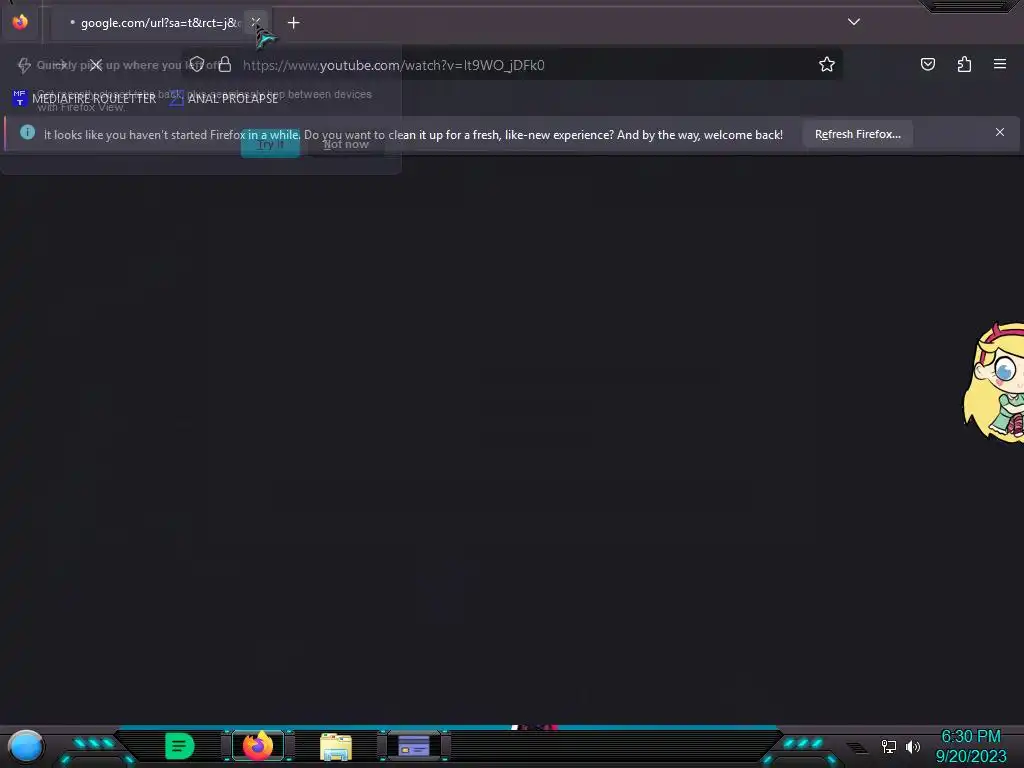1024x768 pixels.
Task: Click the info icon in notification bar
Action: pos(27,132)
